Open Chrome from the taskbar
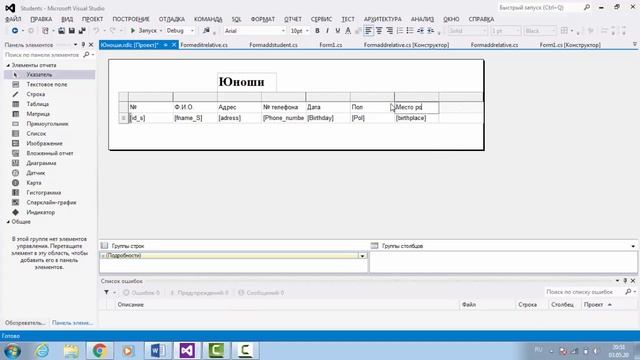640x360 pixels. pyautogui.click(x=99, y=351)
